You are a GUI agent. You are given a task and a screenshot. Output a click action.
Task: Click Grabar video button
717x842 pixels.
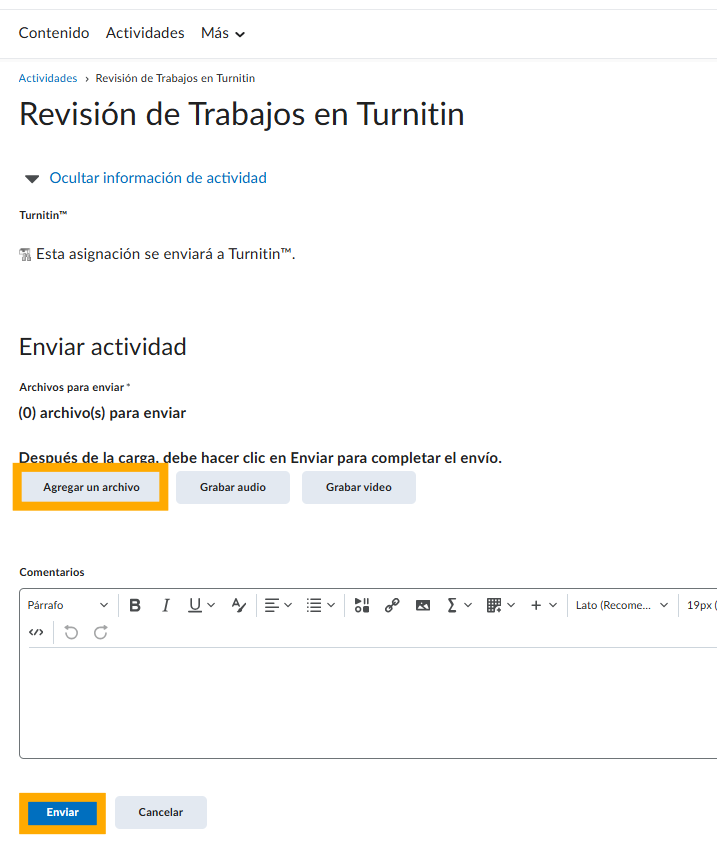[x=359, y=487]
